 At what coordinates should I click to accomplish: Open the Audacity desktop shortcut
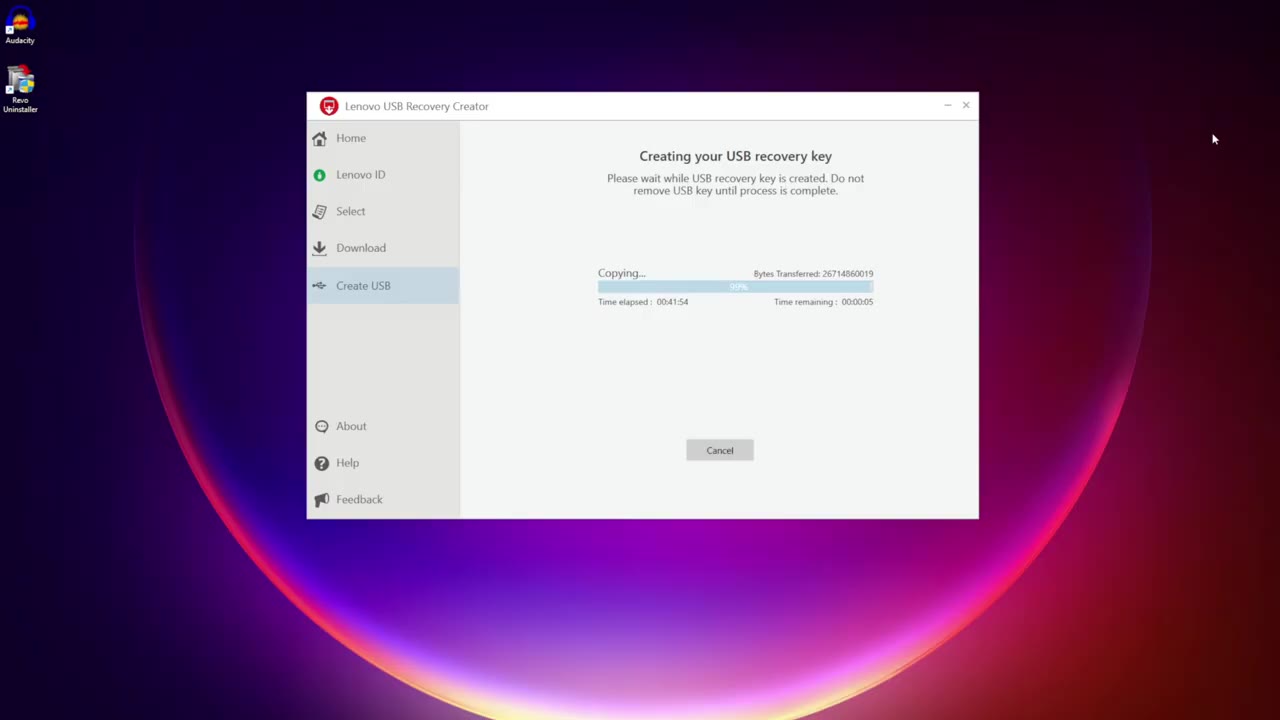[20, 25]
